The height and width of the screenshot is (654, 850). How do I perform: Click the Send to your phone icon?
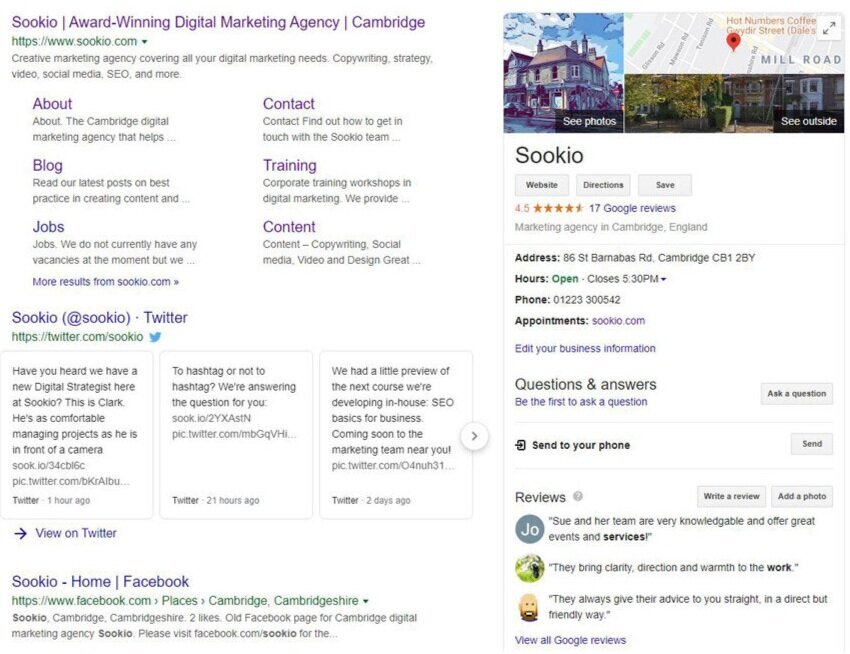tap(520, 445)
